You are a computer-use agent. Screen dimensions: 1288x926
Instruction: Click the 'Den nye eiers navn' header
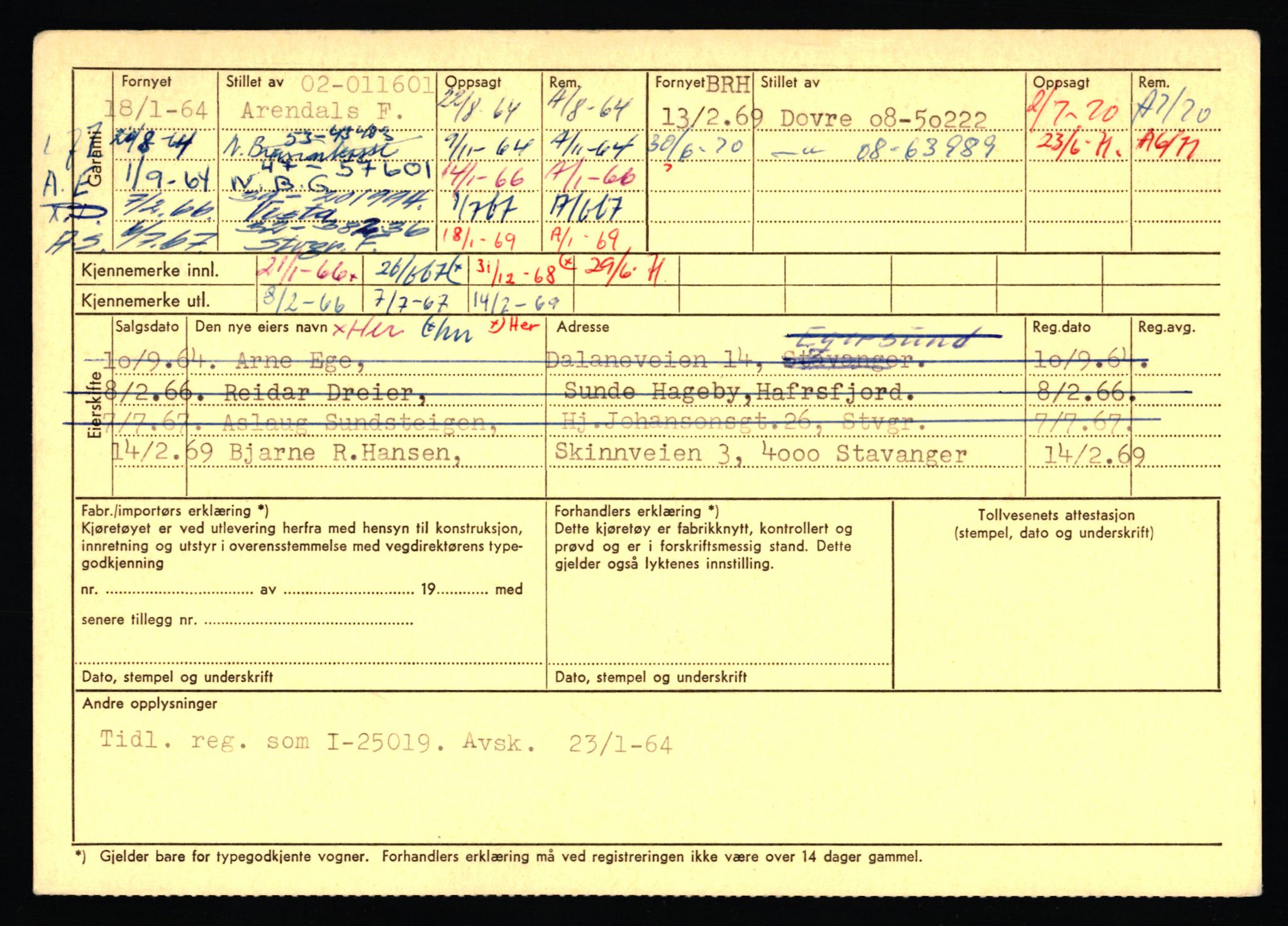pyautogui.click(x=261, y=327)
